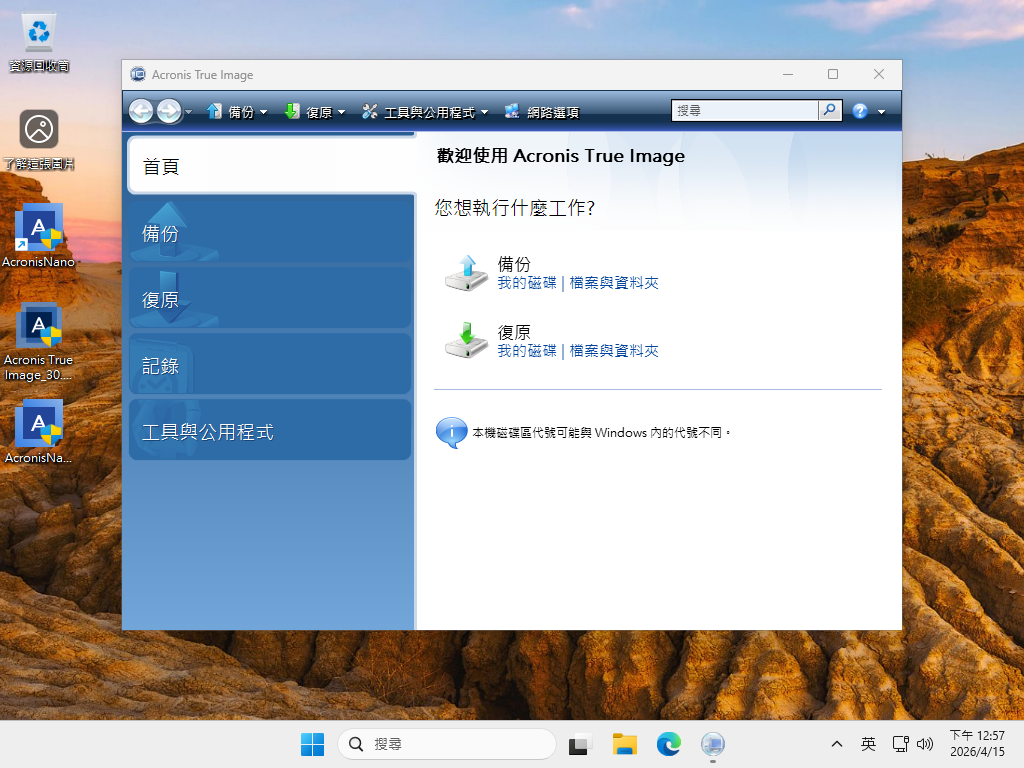Maximize the Acronis True Image window
Screen dimensions: 1024x768
[x=833, y=74]
